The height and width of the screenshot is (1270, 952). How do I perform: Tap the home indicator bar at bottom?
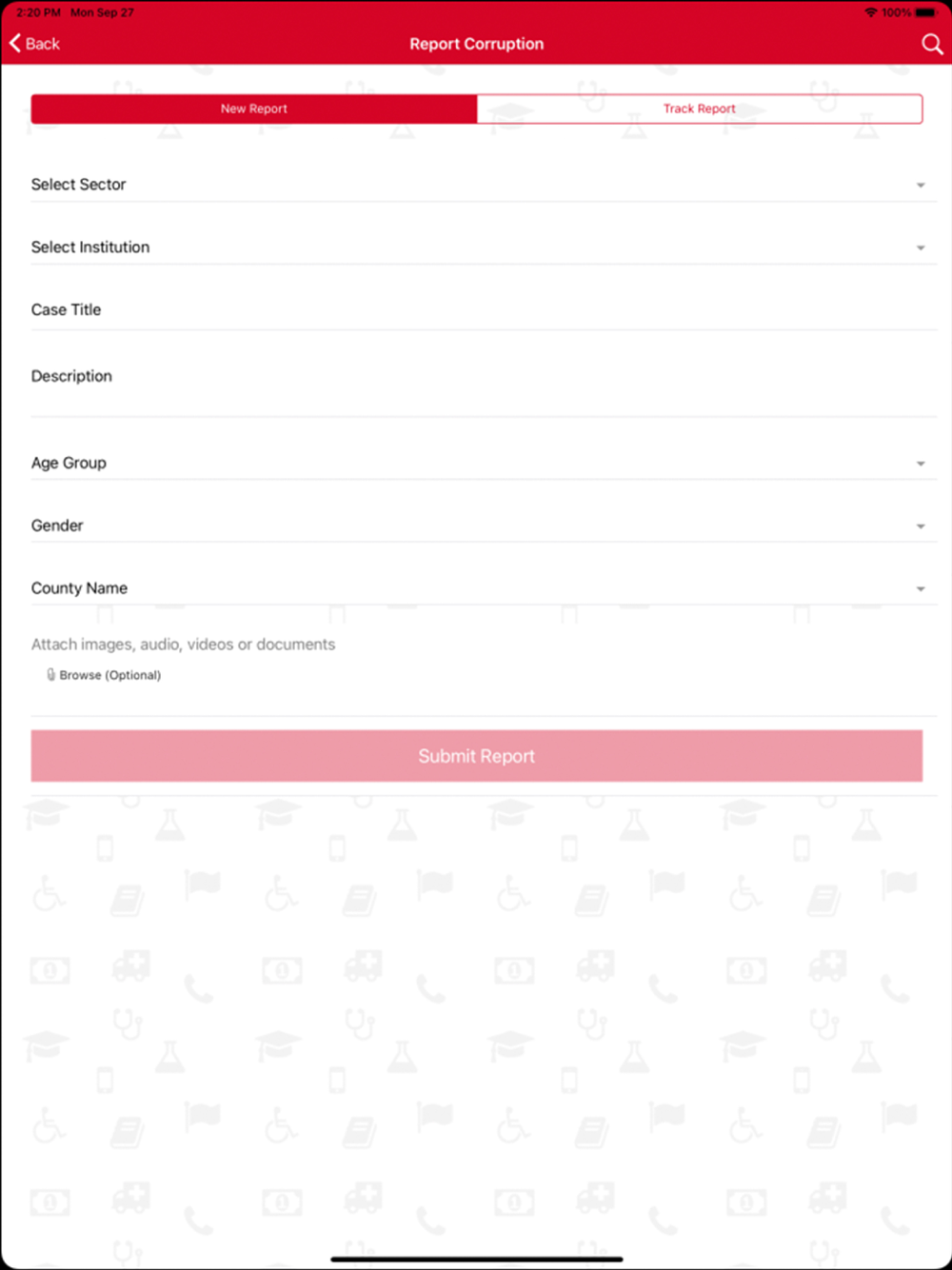[x=476, y=1259]
